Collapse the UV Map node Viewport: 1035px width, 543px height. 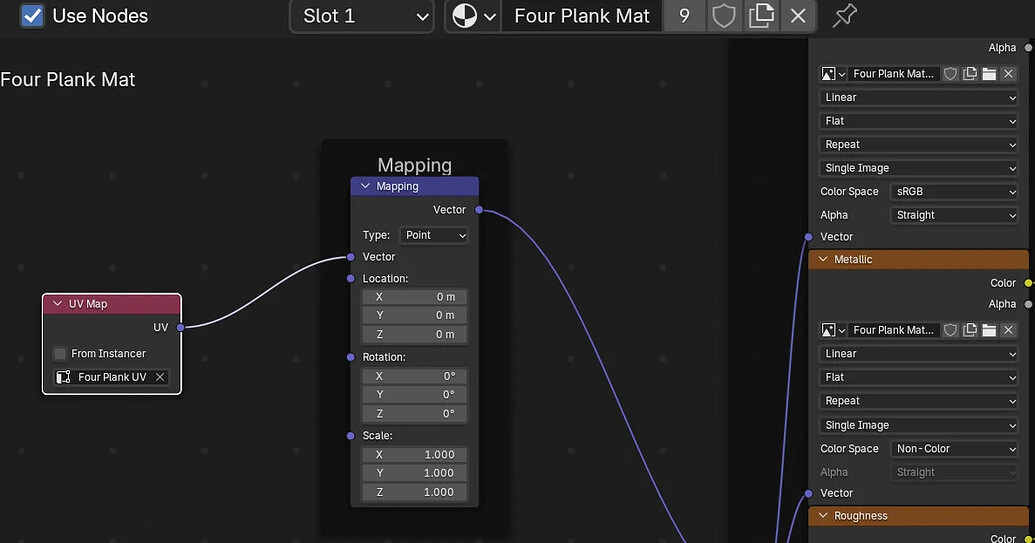[57, 304]
